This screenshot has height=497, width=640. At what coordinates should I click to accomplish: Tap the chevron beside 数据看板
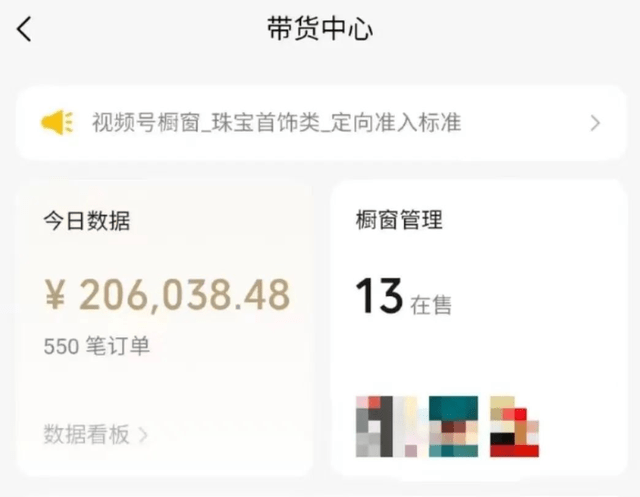point(143,435)
